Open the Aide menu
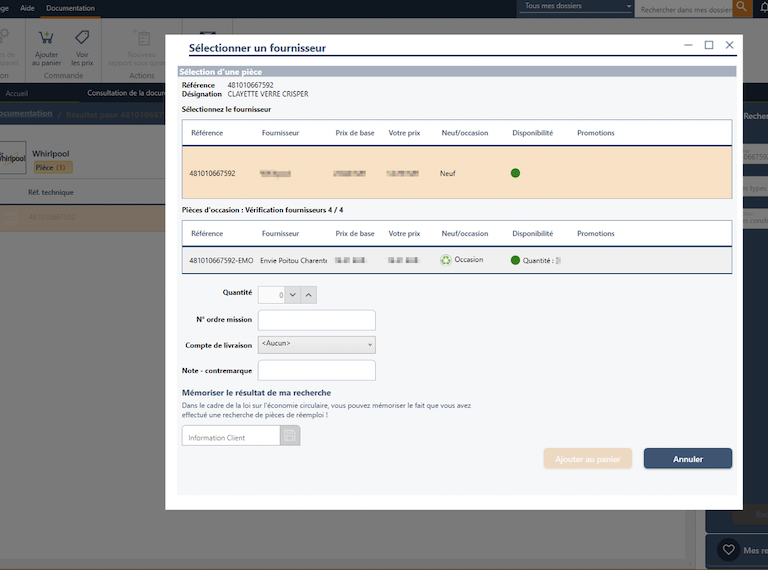Image resolution: width=768 pixels, height=570 pixels. [27, 8]
